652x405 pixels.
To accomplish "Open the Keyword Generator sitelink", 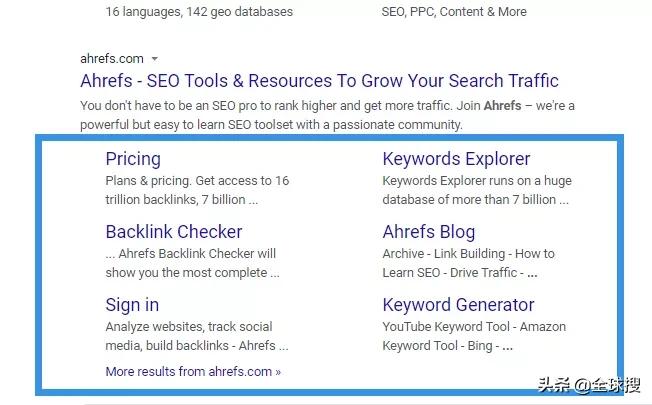I will [x=458, y=305].
